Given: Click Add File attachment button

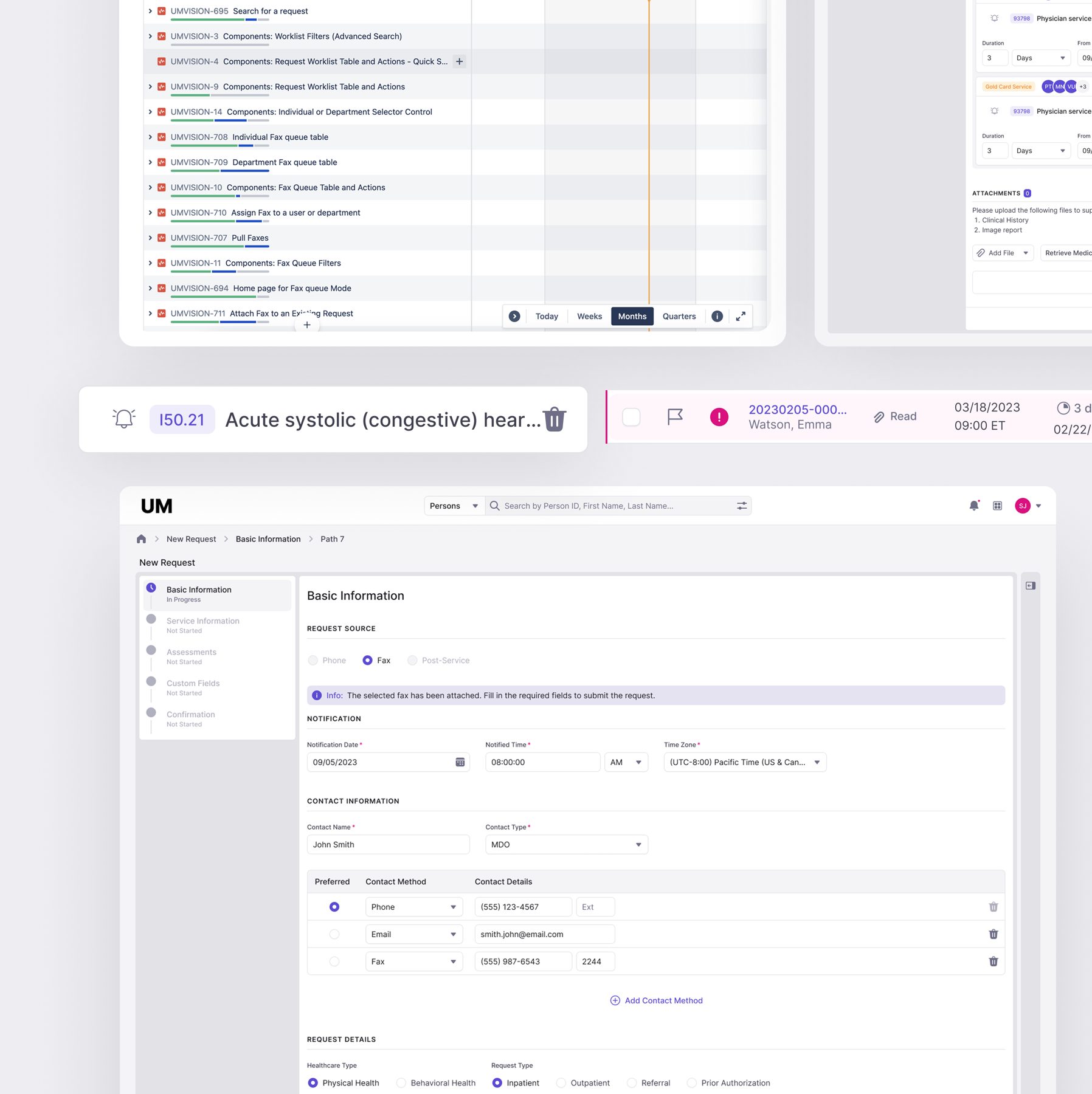Looking at the screenshot, I should pos(1003,253).
